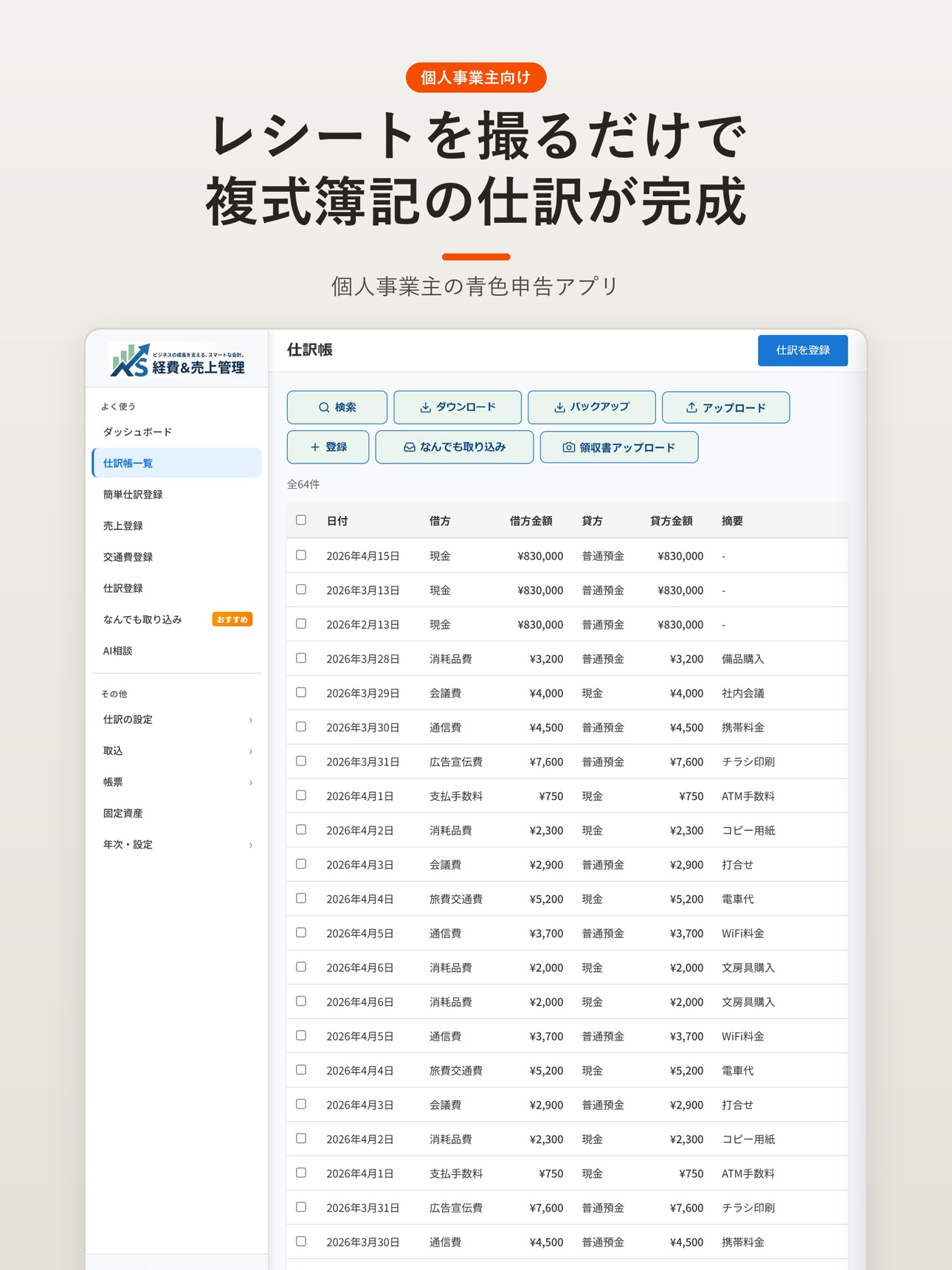Screen dimensions: 952x1270
Task: Open 交通費登録 in the sidebar
Action: (176, 557)
